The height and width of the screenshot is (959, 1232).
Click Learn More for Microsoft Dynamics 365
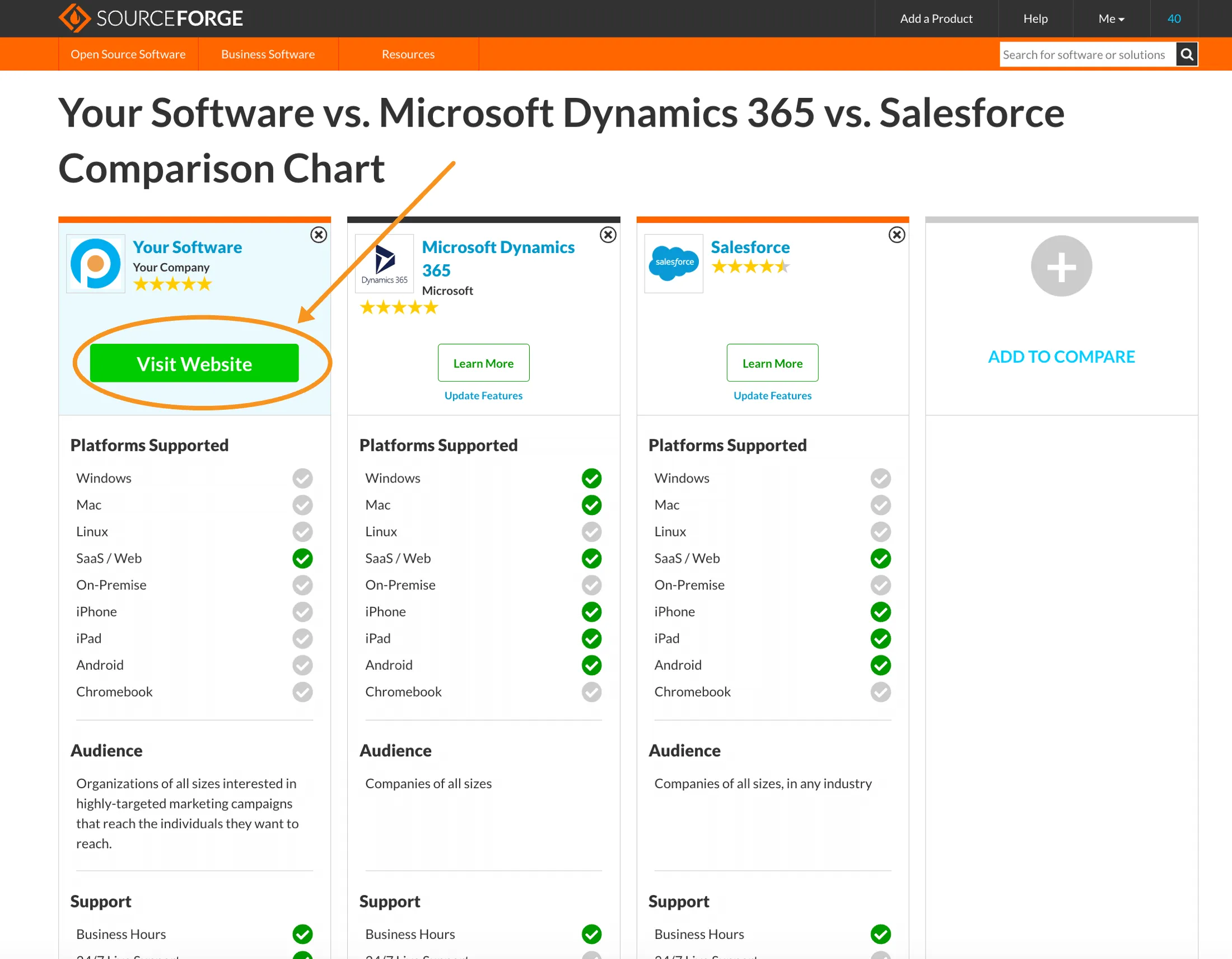click(483, 363)
